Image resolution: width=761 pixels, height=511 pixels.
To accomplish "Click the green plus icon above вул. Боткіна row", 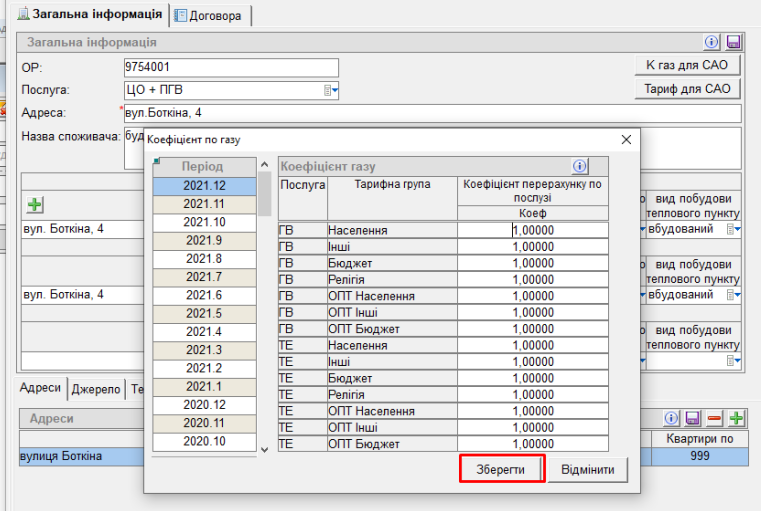I will (35, 204).
